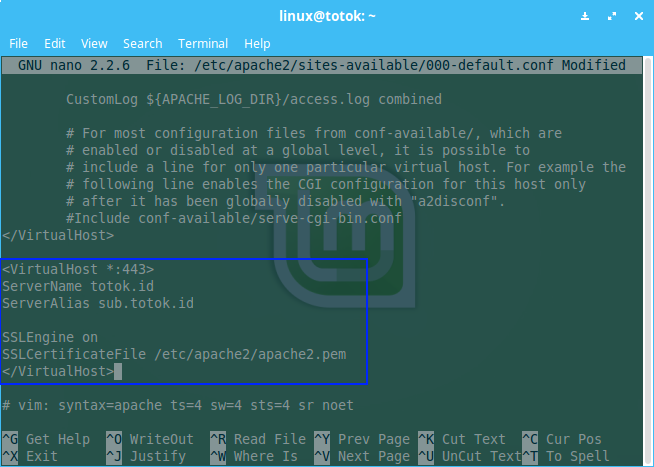654x467 pixels.
Task: Click the '^U UnCut Text' shortcut
Action: [470, 457]
